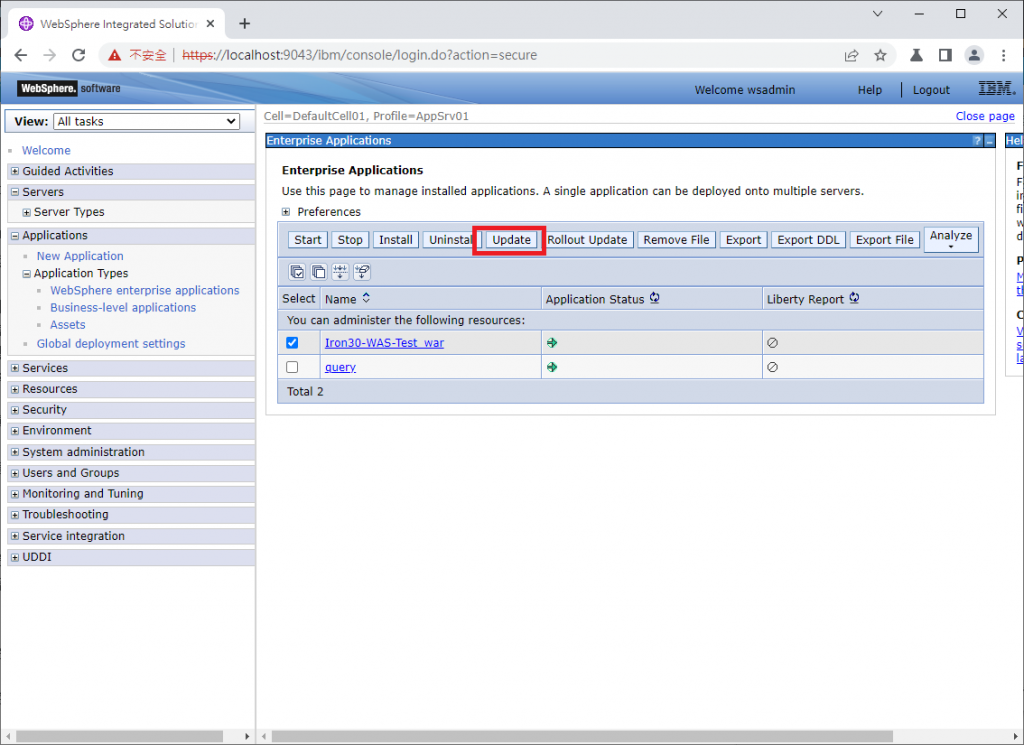This screenshot has height=745, width=1024.
Task: Open the Analyze dropdown button
Action: 951,239
